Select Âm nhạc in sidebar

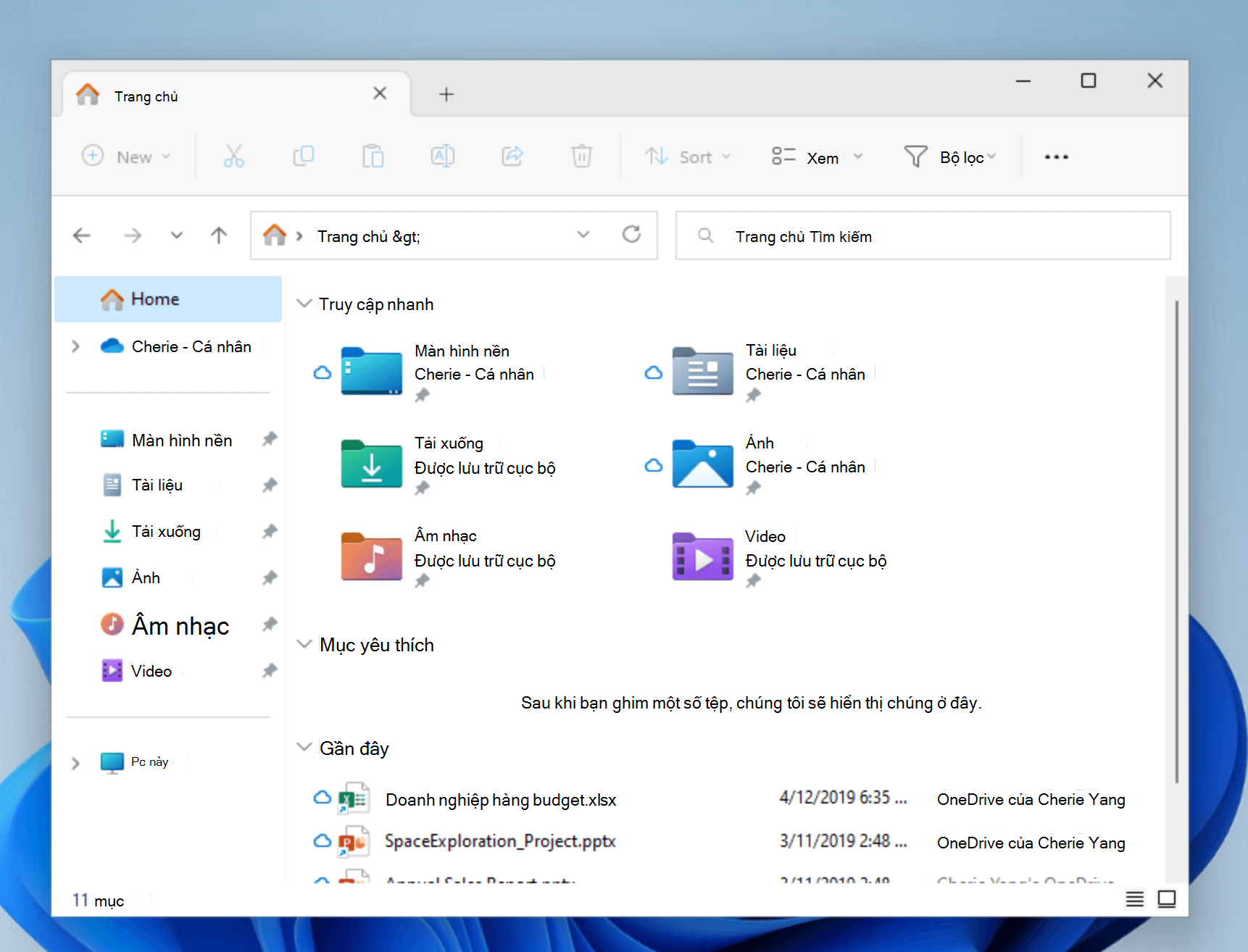pyautogui.click(x=165, y=625)
